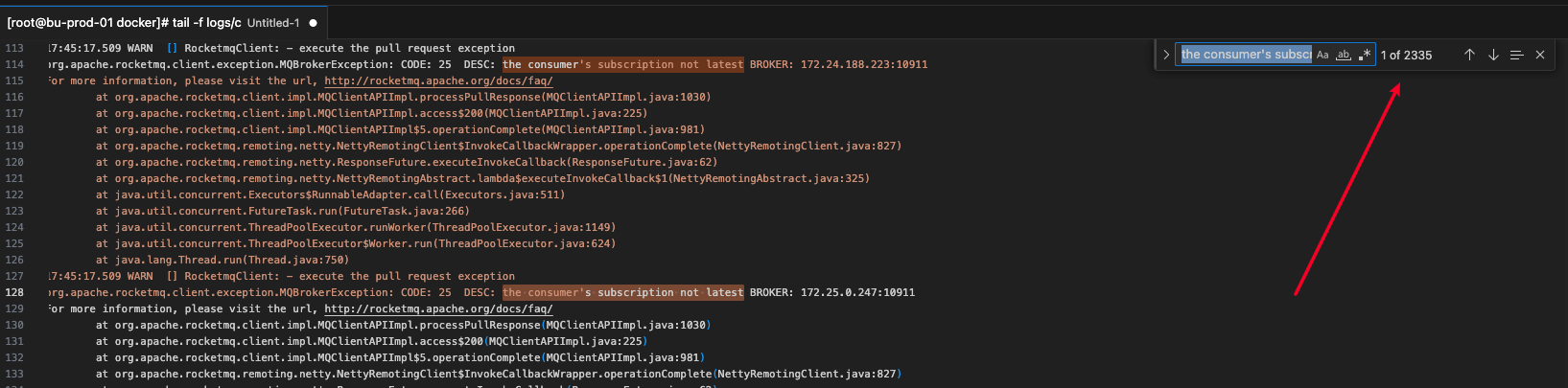Click WARN text on line 113
Viewport: 1568px width, 388px height.
click(x=140, y=48)
